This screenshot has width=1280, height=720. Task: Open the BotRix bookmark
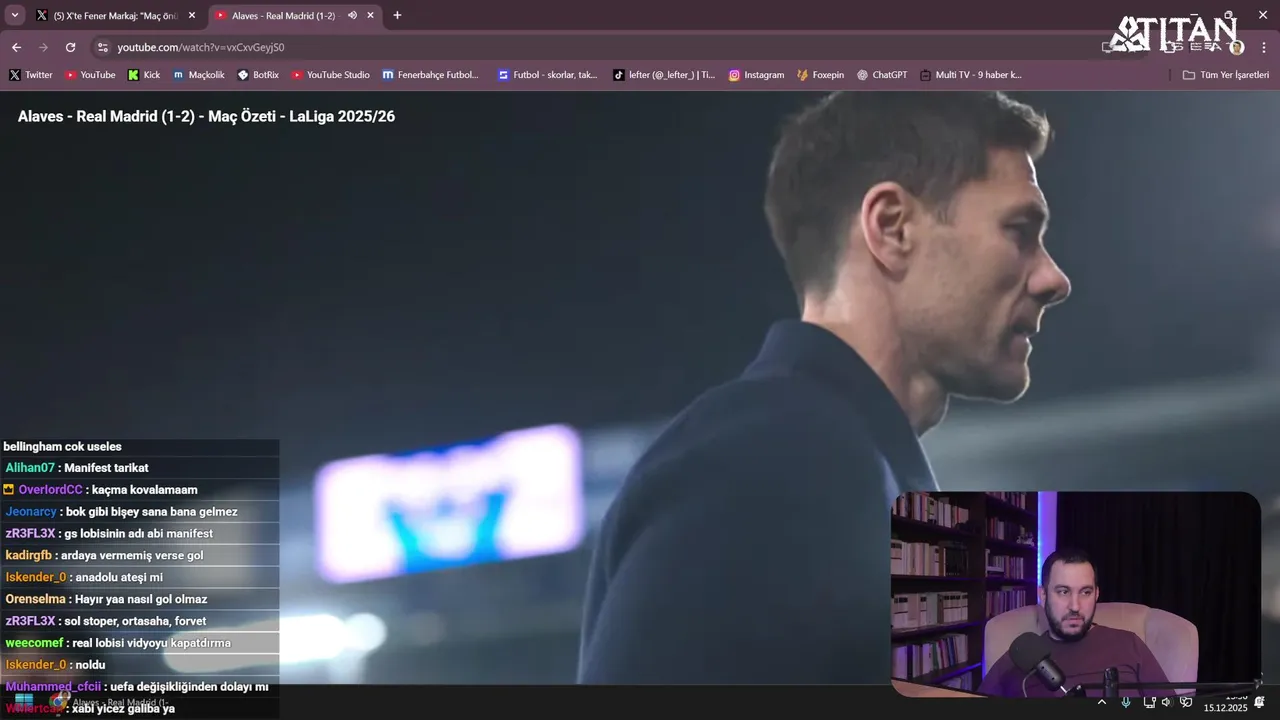tap(258, 75)
